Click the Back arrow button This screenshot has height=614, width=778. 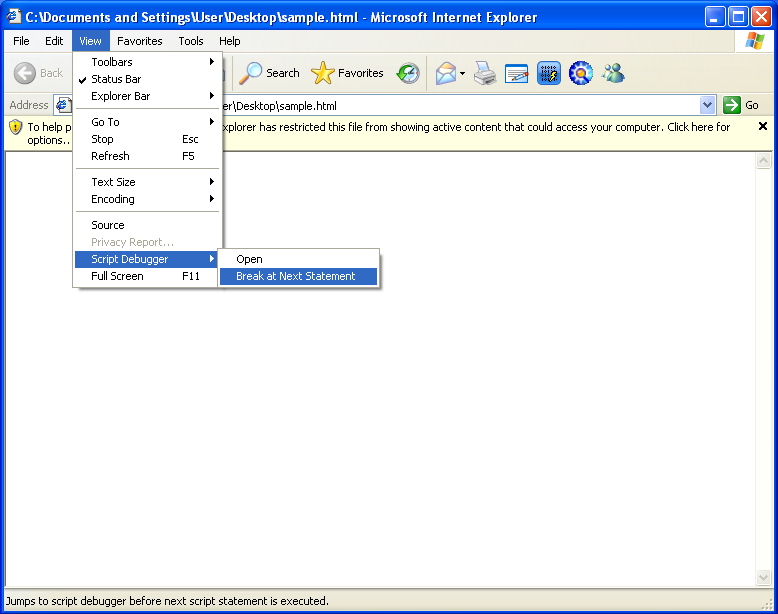[39, 73]
